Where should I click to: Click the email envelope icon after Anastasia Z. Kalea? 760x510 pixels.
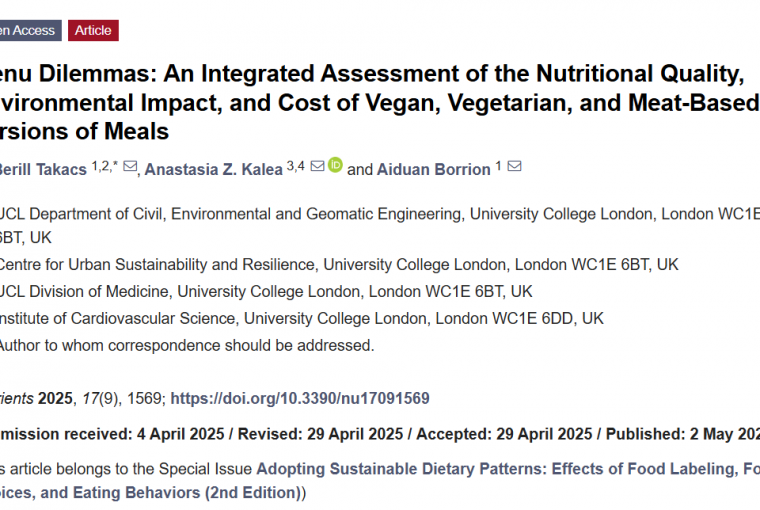pos(317,166)
